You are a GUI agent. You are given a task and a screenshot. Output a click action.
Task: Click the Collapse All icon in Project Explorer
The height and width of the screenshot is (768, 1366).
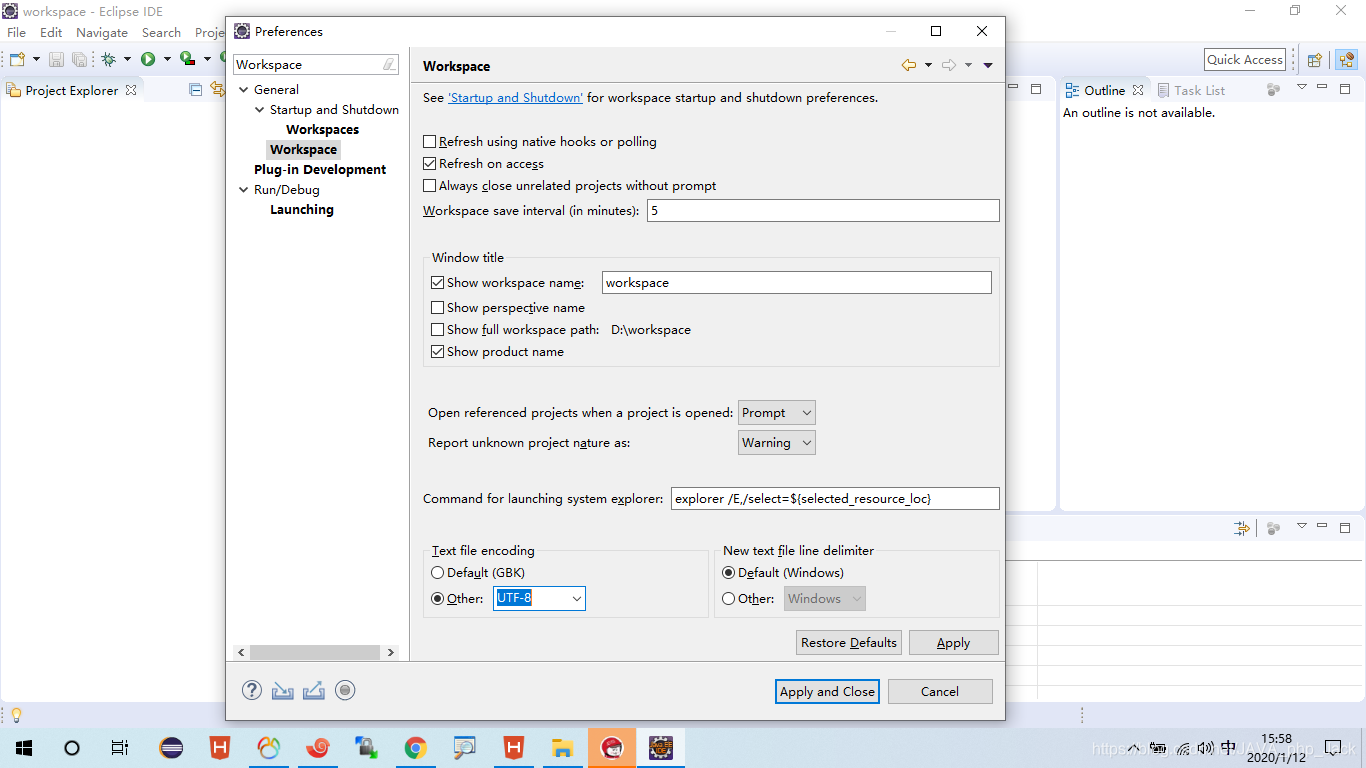(x=196, y=90)
